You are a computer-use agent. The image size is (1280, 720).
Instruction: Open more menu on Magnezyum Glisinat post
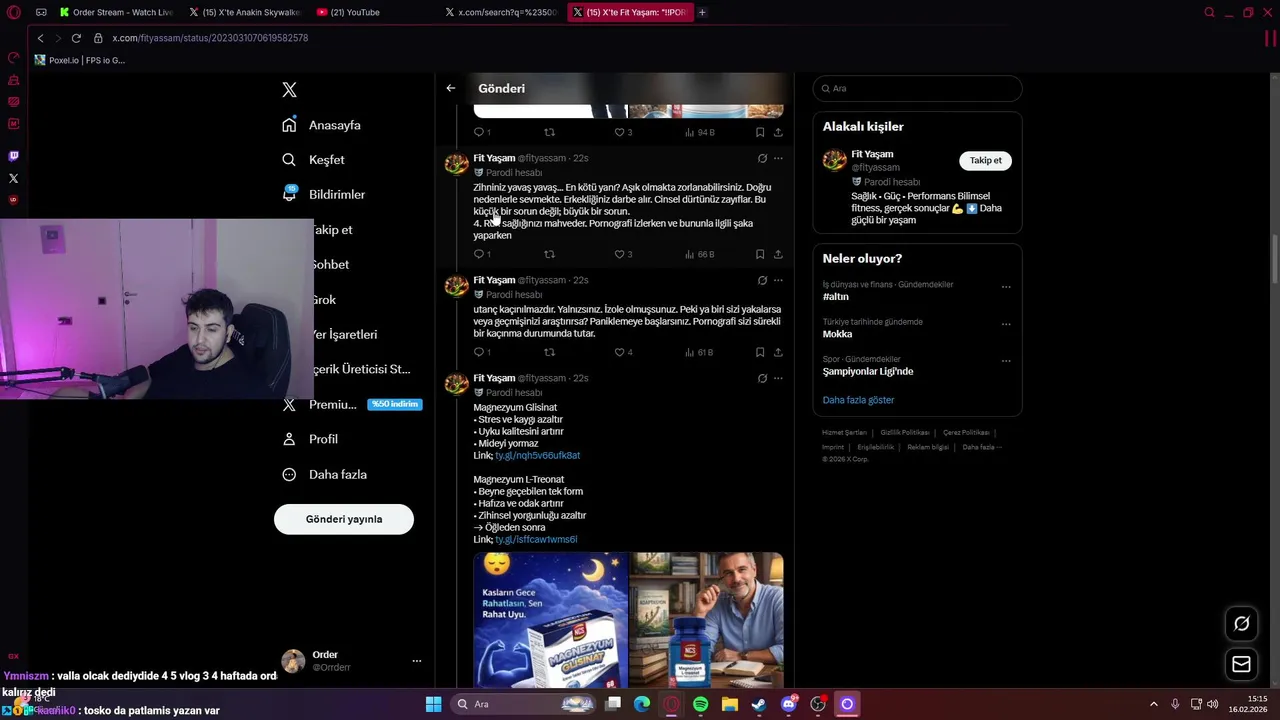778,378
